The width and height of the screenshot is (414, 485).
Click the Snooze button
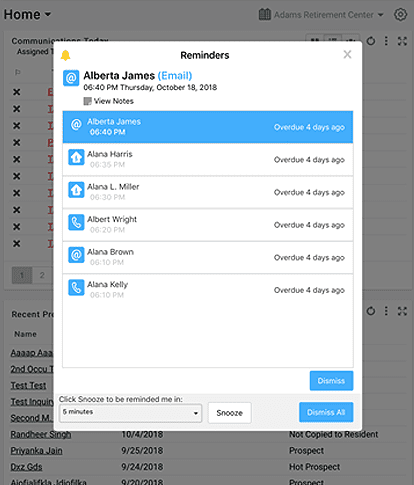(230, 413)
